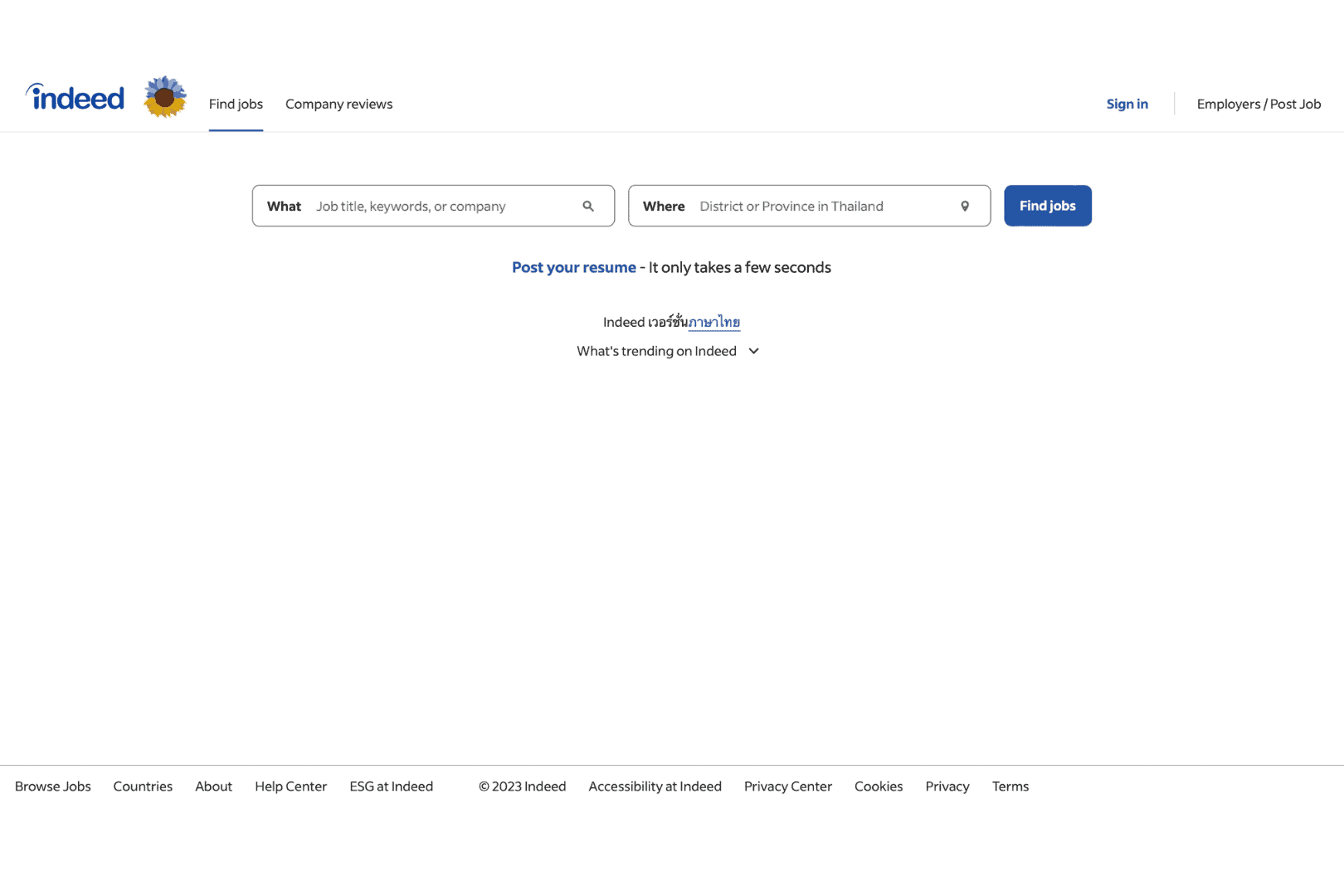Click the sunflower icon beside the logo
The height and width of the screenshot is (896, 1344).
pos(165,97)
